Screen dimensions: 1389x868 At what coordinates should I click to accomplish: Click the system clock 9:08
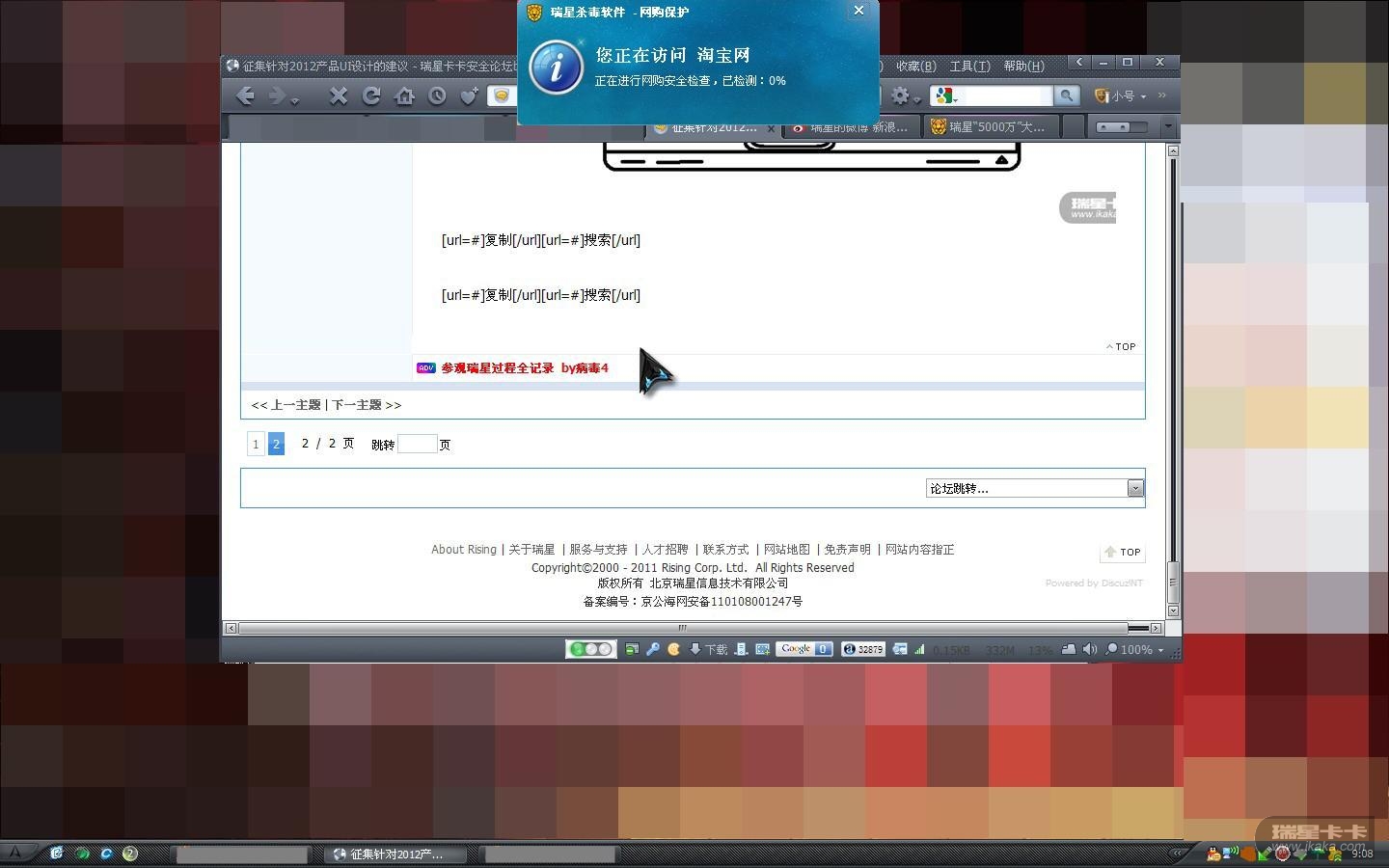coord(1362,854)
